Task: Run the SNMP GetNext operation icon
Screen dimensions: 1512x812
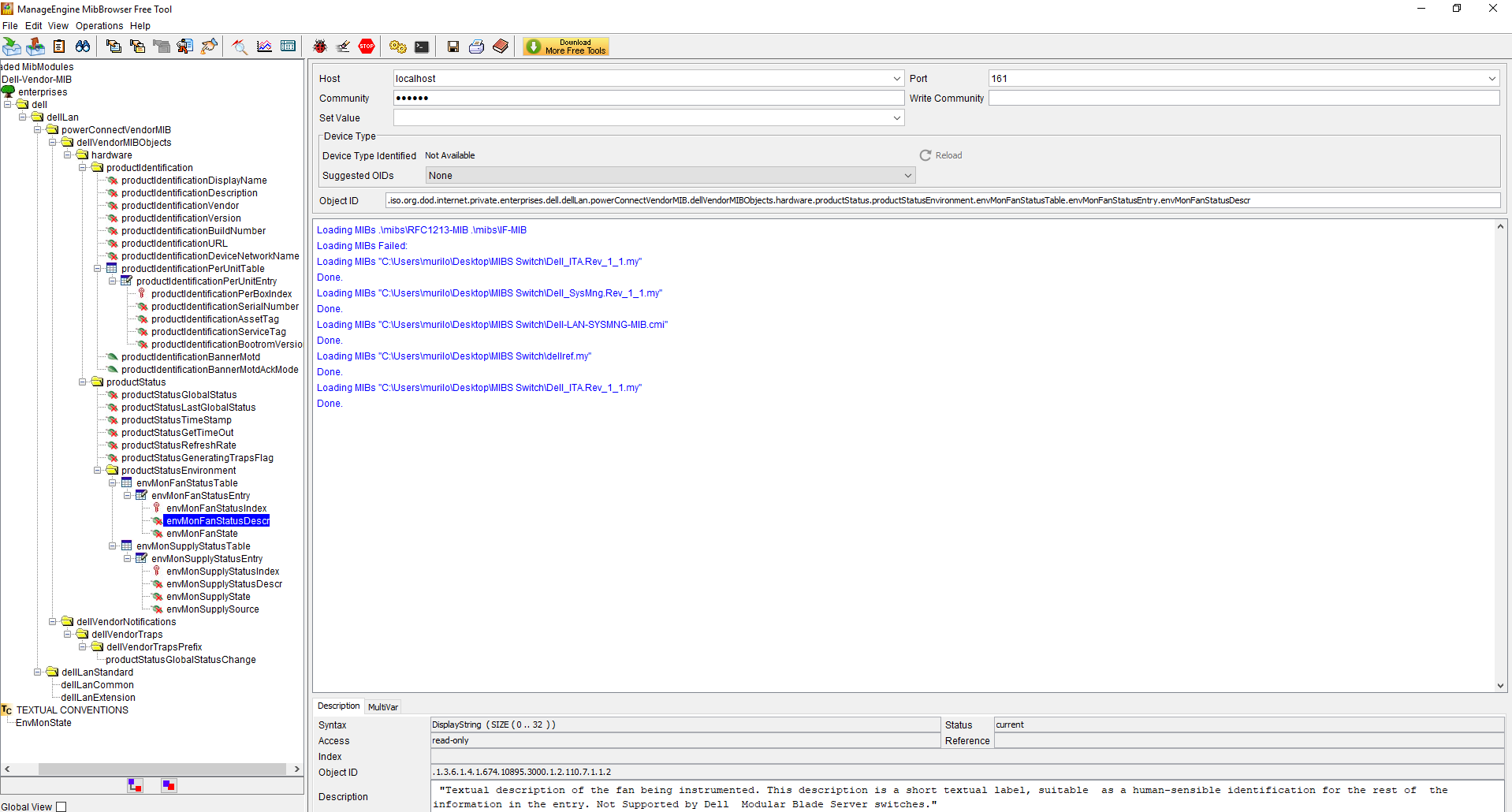Action: point(137,47)
